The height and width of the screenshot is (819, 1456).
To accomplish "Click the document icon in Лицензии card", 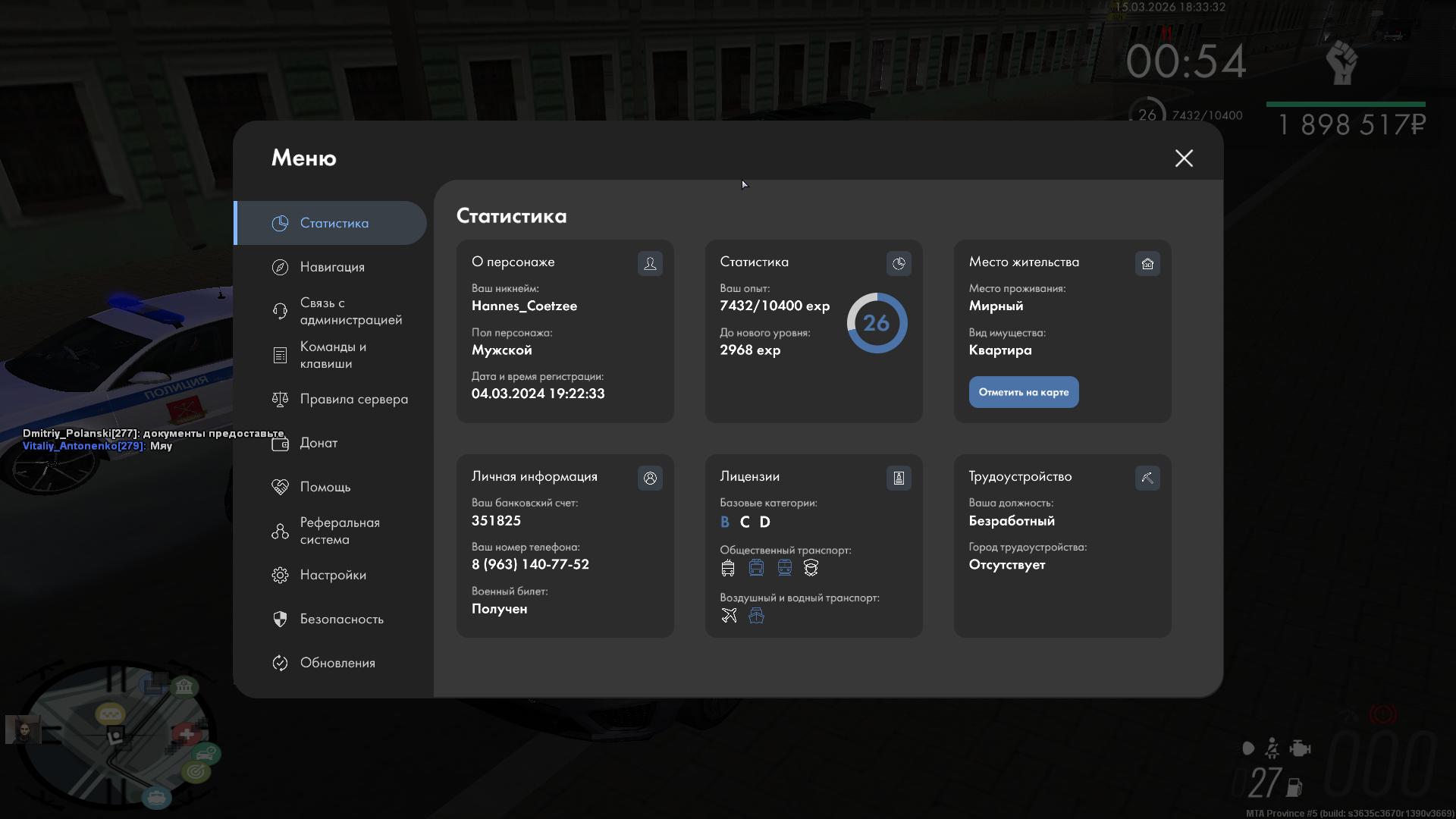I will [899, 478].
